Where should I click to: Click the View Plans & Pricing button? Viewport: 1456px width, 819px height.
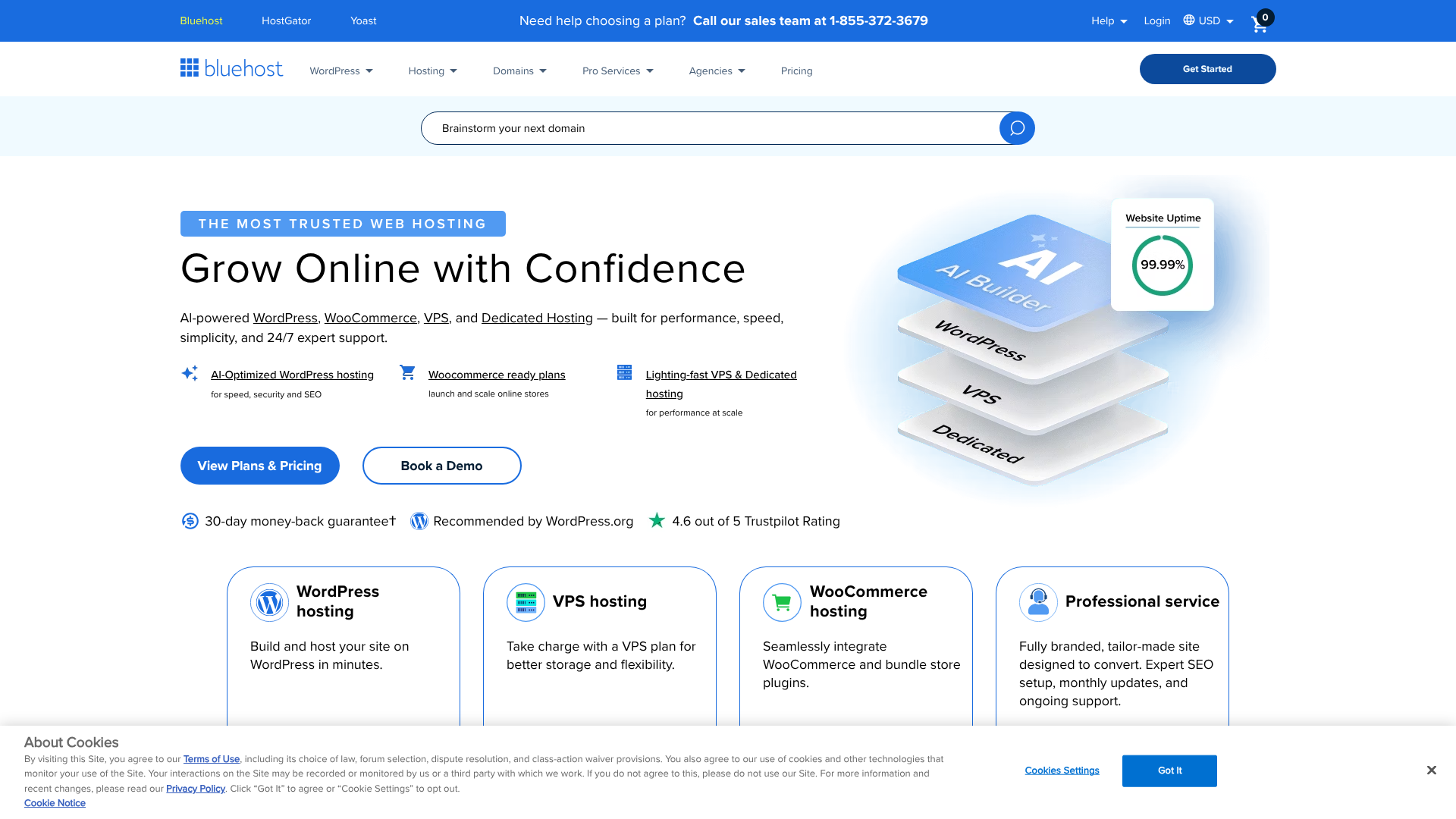pos(259,466)
